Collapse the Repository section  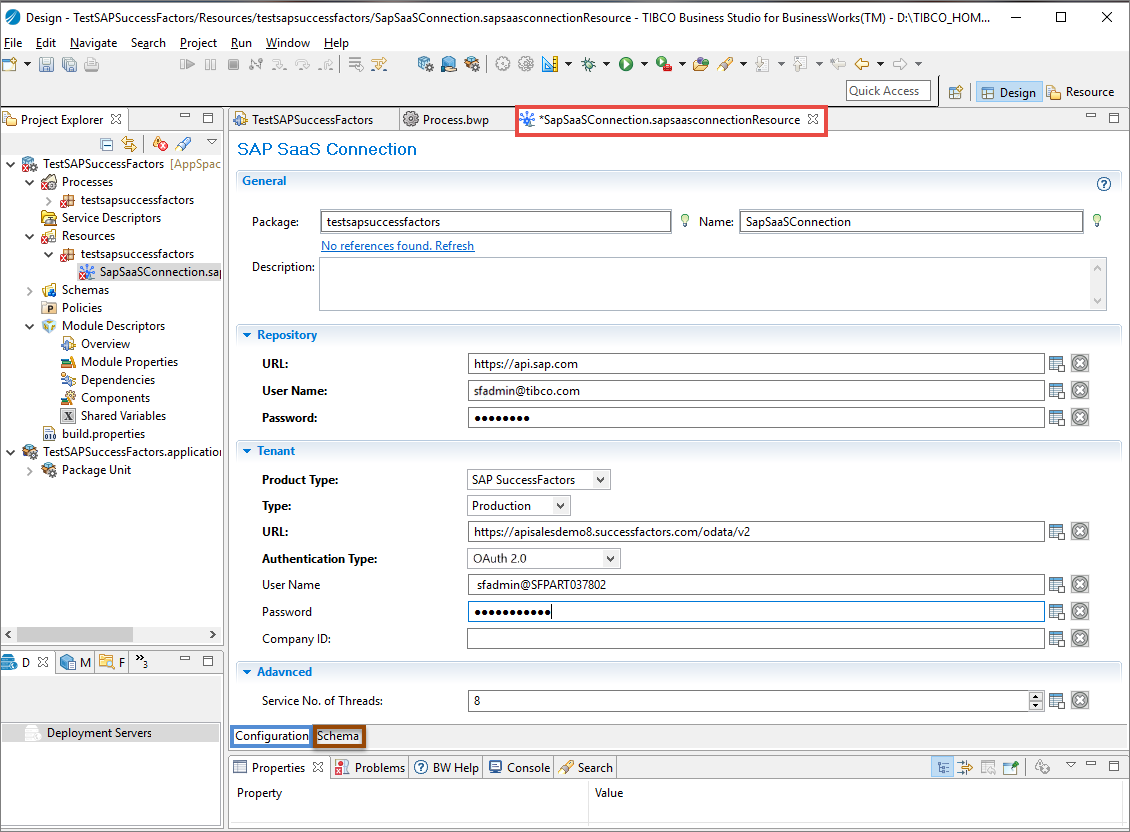(x=247, y=335)
